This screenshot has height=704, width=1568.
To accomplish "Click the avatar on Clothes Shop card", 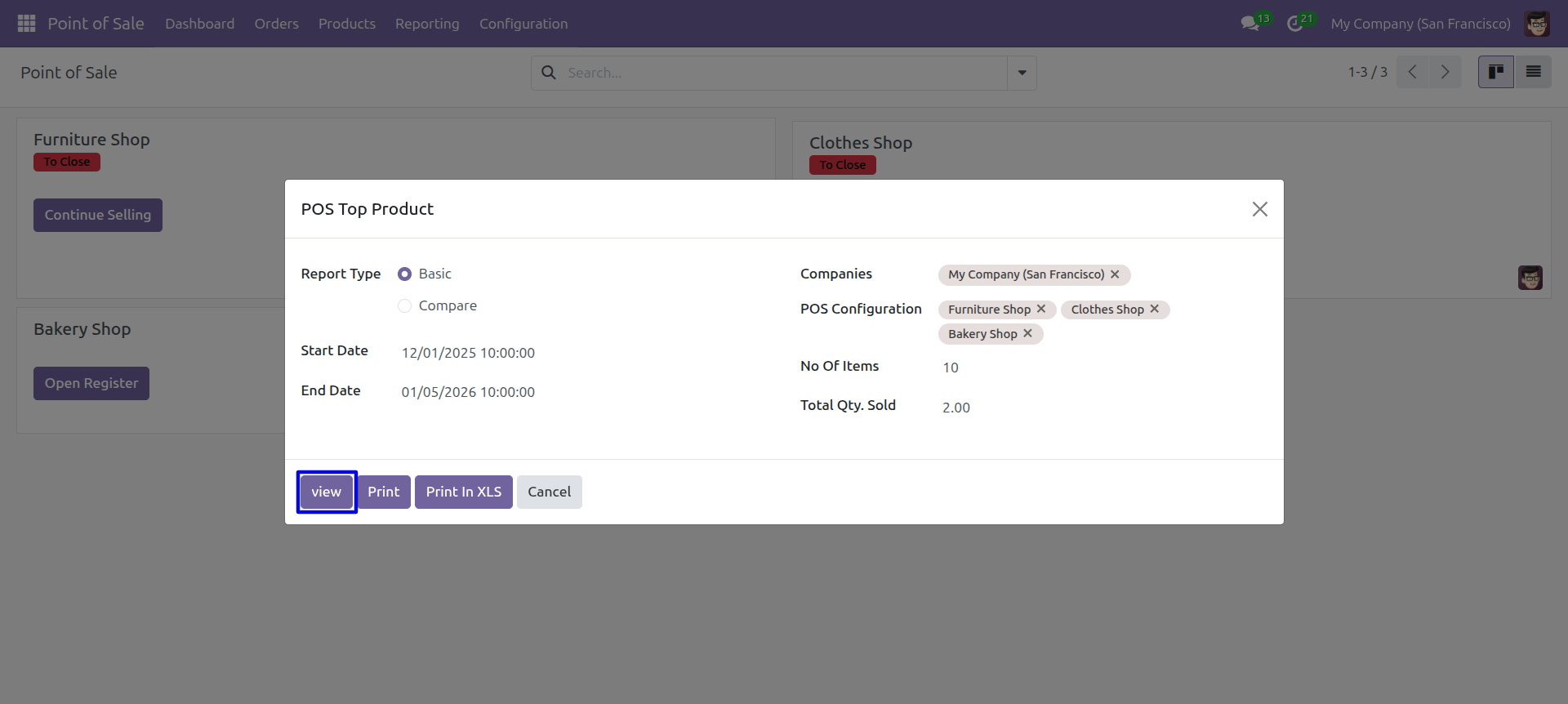I will pyautogui.click(x=1530, y=278).
